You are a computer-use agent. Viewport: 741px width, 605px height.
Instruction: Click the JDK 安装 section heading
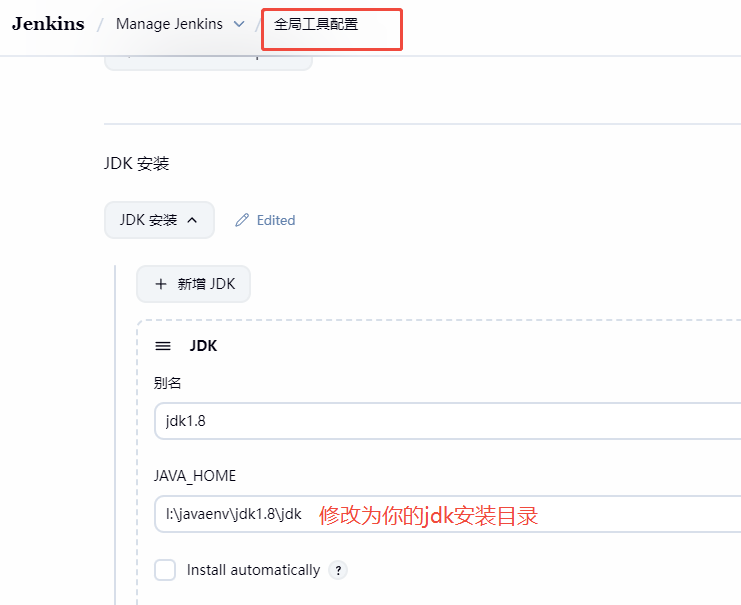point(137,164)
